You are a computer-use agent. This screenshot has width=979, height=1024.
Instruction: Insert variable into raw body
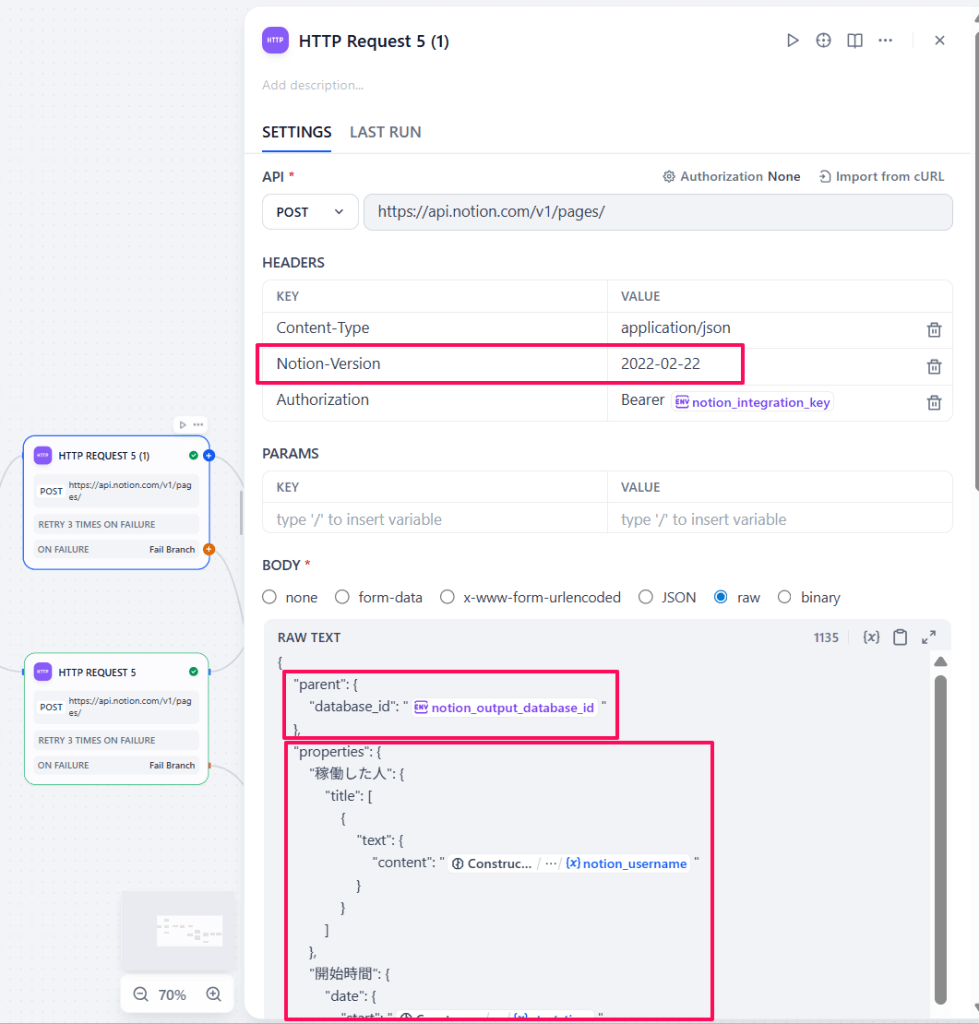pos(871,637)
